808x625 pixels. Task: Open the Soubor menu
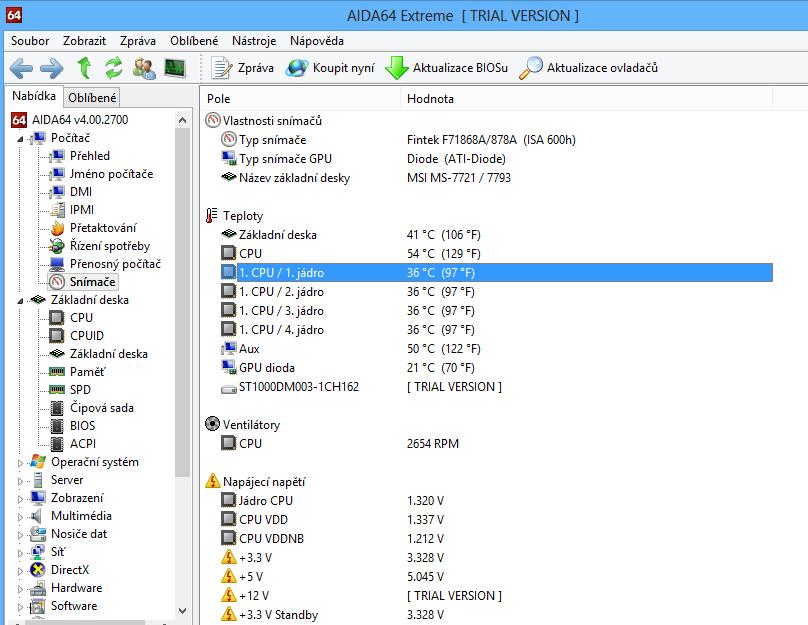pyautogui.click(x=30, y=41)
